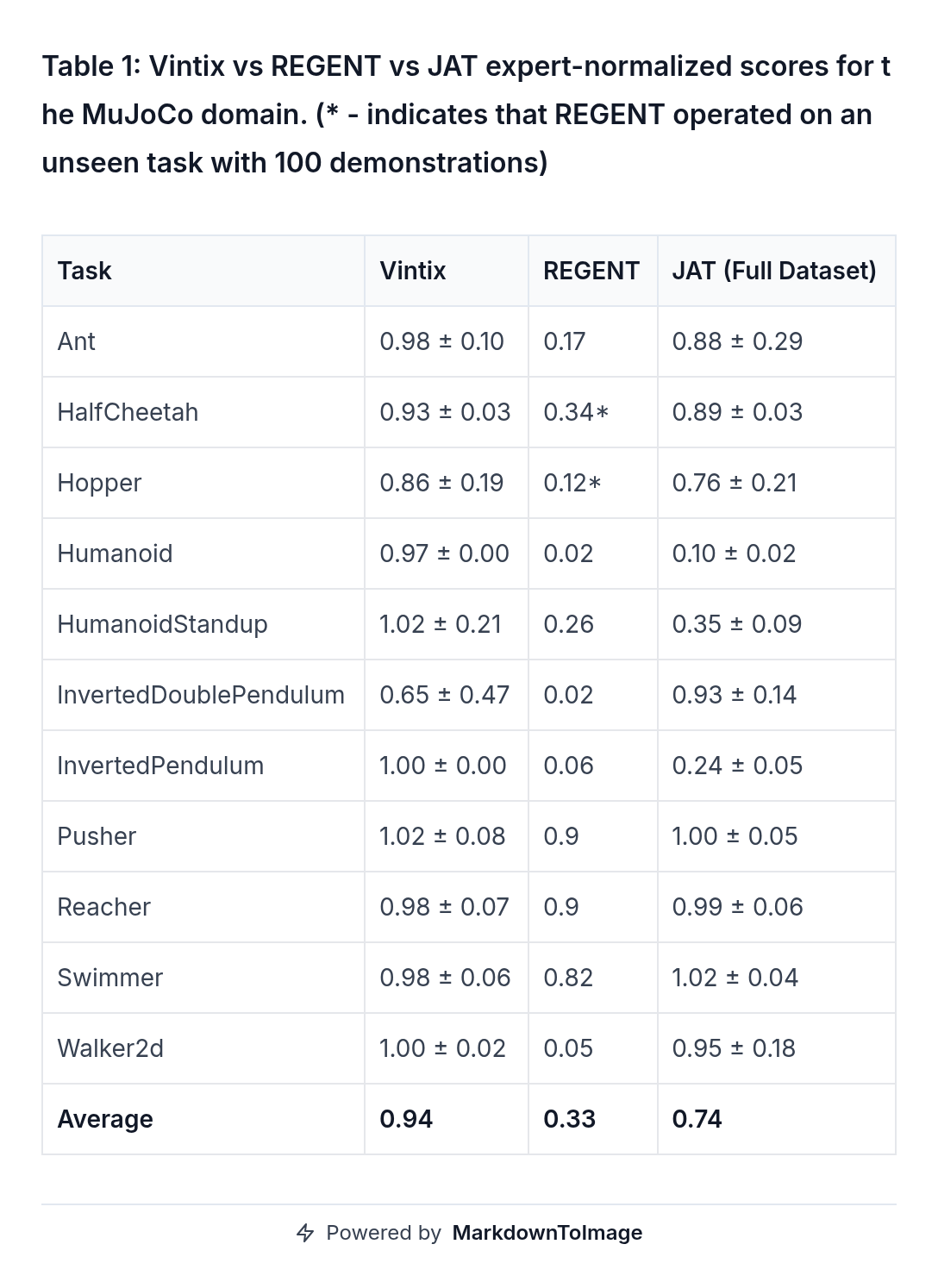This screenshot has height=1288, width=938.
Task: Click the Pusher JAT score 1.00 ± 0.05
Action: (x=735, y=836)
